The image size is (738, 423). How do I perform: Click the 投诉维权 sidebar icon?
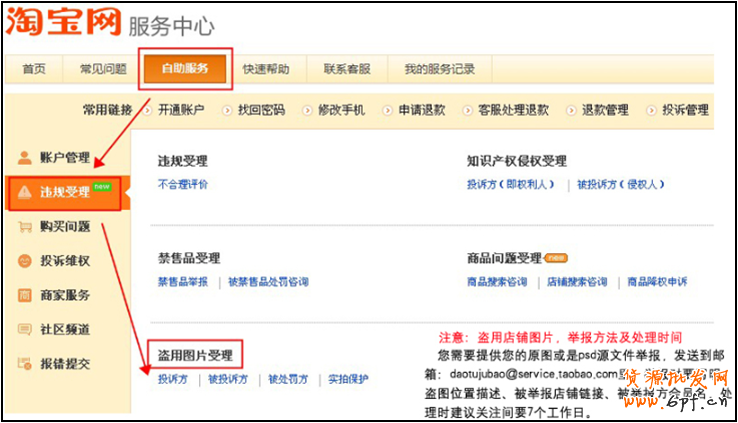(x=25, y=261)
